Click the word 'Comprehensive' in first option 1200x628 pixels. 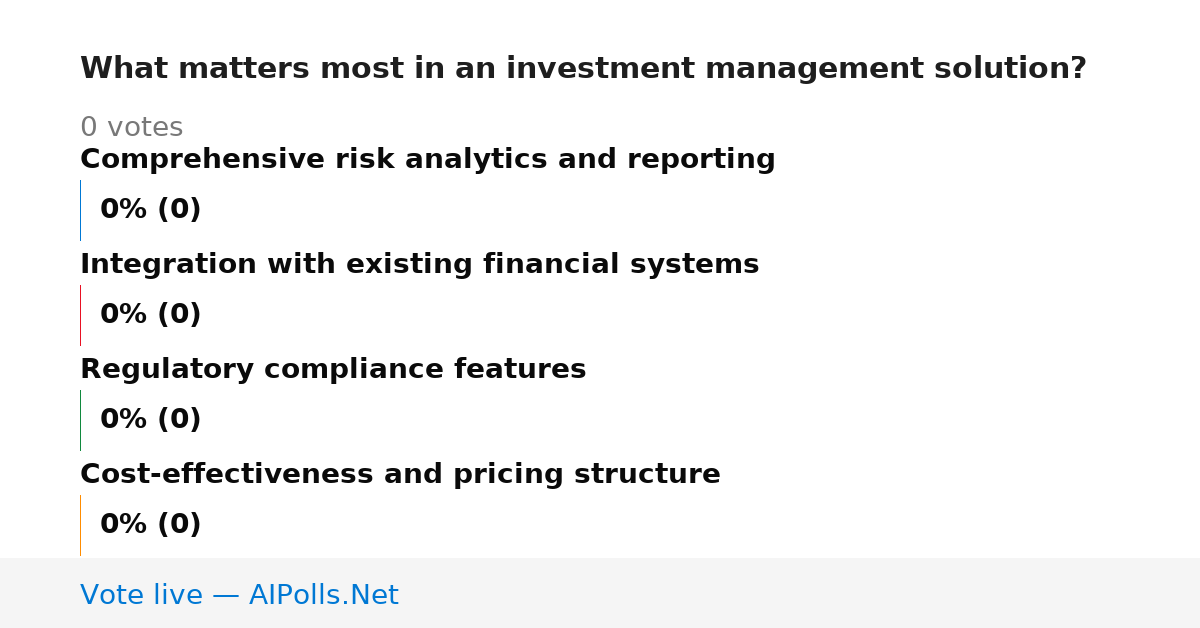[202, 160]
